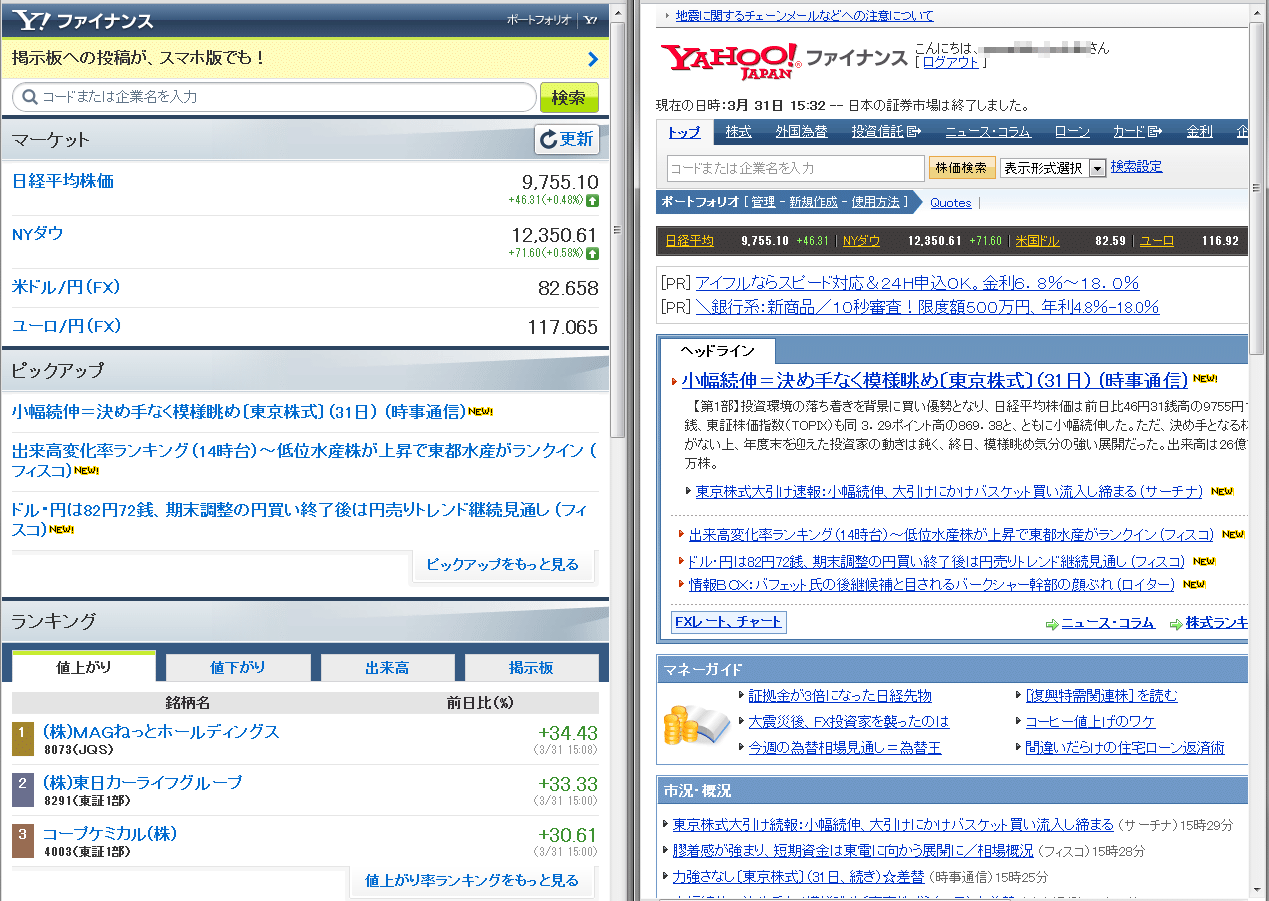The width and height of the screenshot is (1269, 901).
Task: Click the portfolio 使用方法 link
Action: (875, 203)
